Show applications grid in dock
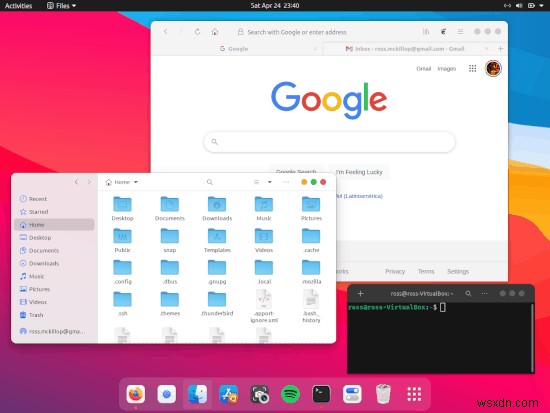Screen dimensions: 550x413 (414, 394)
